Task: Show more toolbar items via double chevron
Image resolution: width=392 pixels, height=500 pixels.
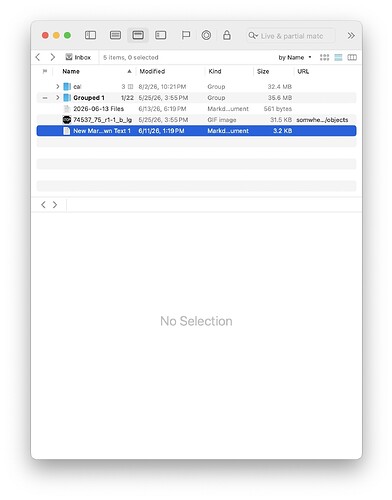Action: click(351, 36)
